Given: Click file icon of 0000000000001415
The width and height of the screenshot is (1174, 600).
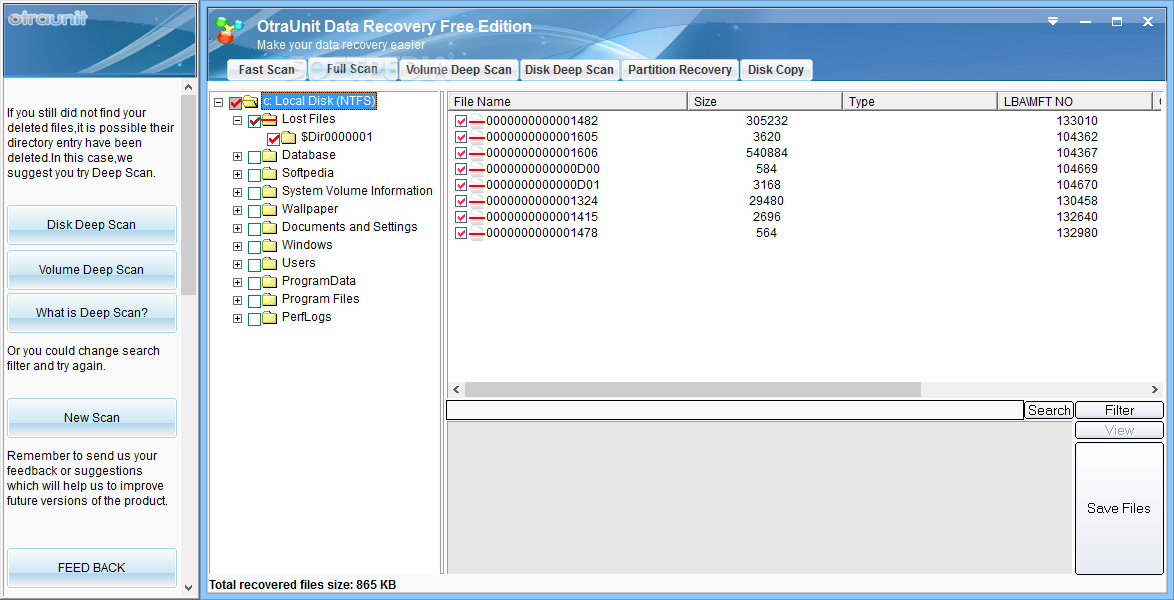Looking at the screenshot, I should [477, 216].
